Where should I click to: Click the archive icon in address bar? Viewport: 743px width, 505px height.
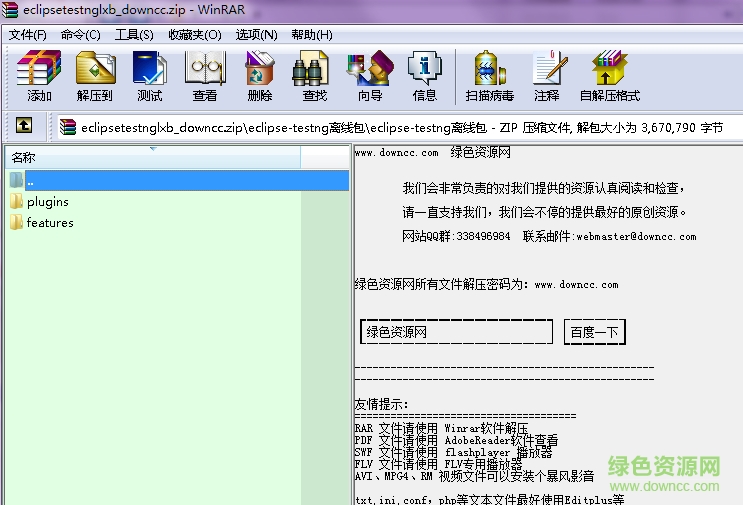pos(68,127)
